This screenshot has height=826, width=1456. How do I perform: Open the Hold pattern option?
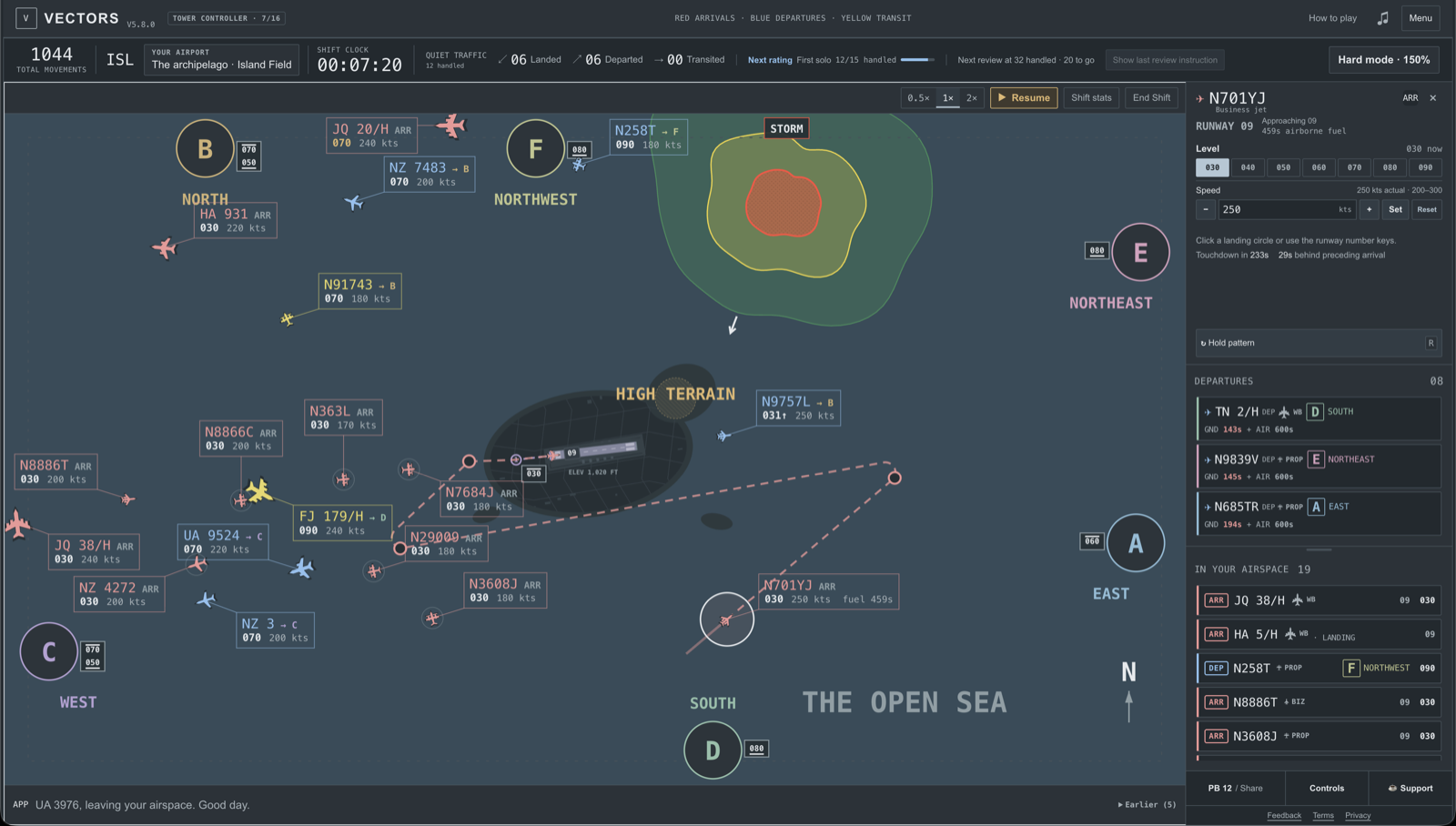click(1319, 343)
